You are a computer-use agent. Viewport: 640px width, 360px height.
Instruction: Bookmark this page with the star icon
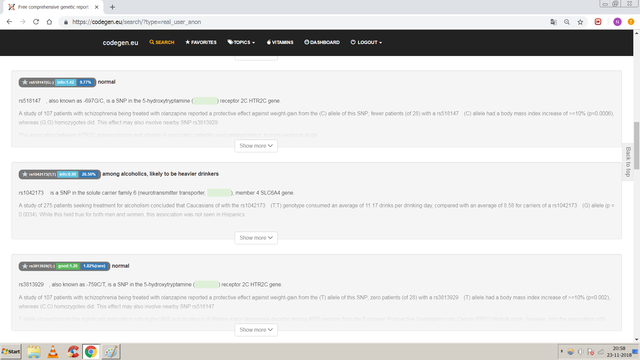pyautogui.click(x=580, y=22)
